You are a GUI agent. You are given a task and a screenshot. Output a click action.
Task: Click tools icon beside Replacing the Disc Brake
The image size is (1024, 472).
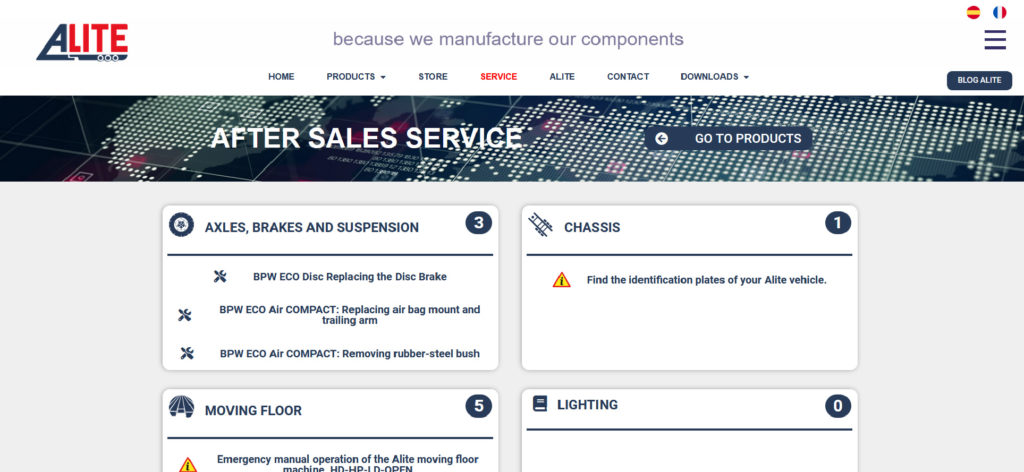point(220,276)
